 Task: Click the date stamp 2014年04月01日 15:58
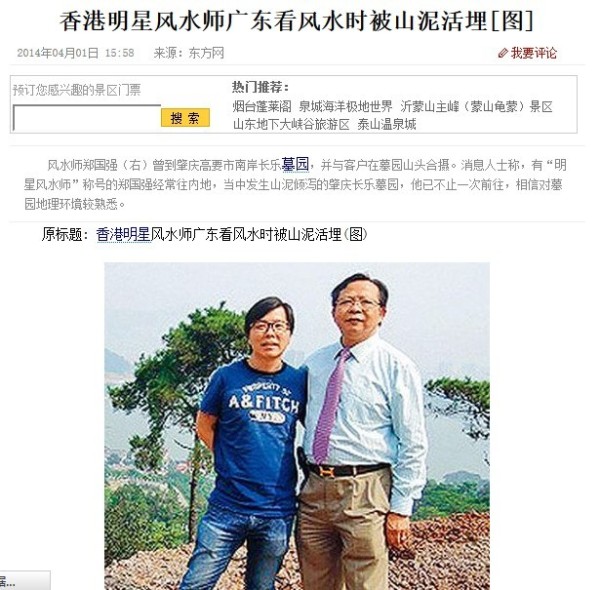[75, 53]
